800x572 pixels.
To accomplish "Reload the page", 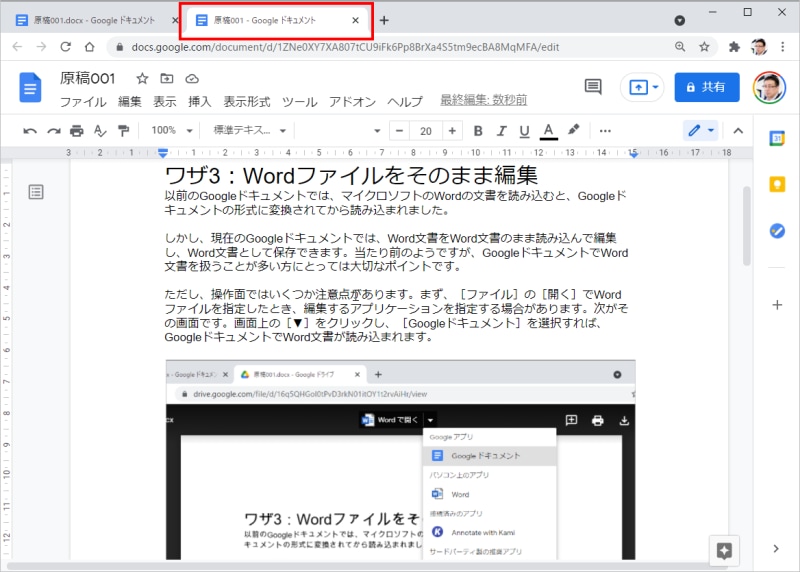I will tap(65, 47).
